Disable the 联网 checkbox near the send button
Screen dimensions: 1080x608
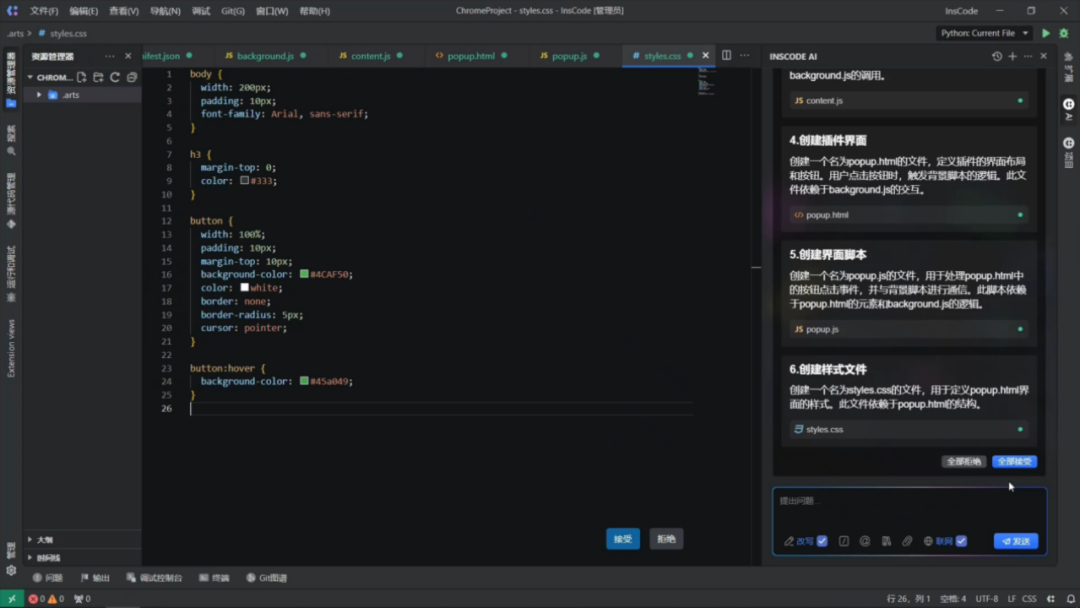pyautogui.click(x=960, y=540)
